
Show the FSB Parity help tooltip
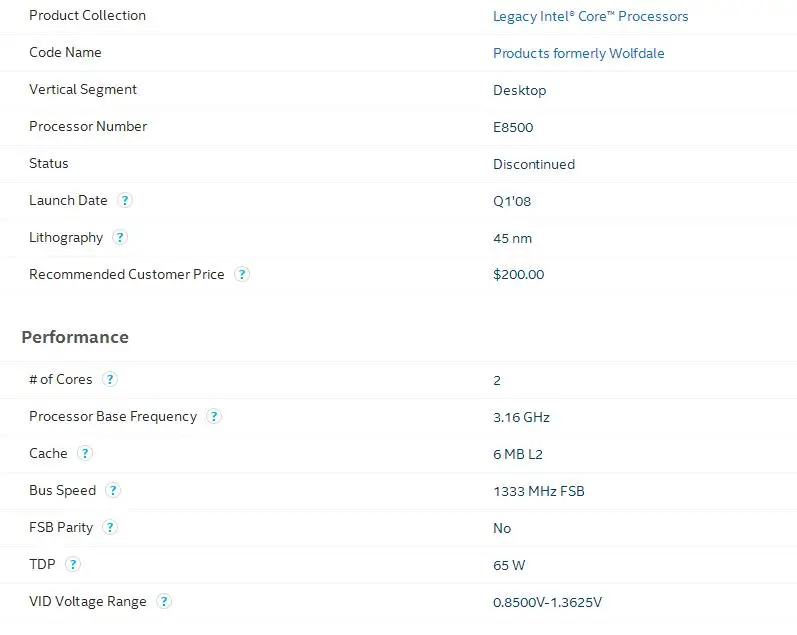pyautogui.click(x=110, y=528)
